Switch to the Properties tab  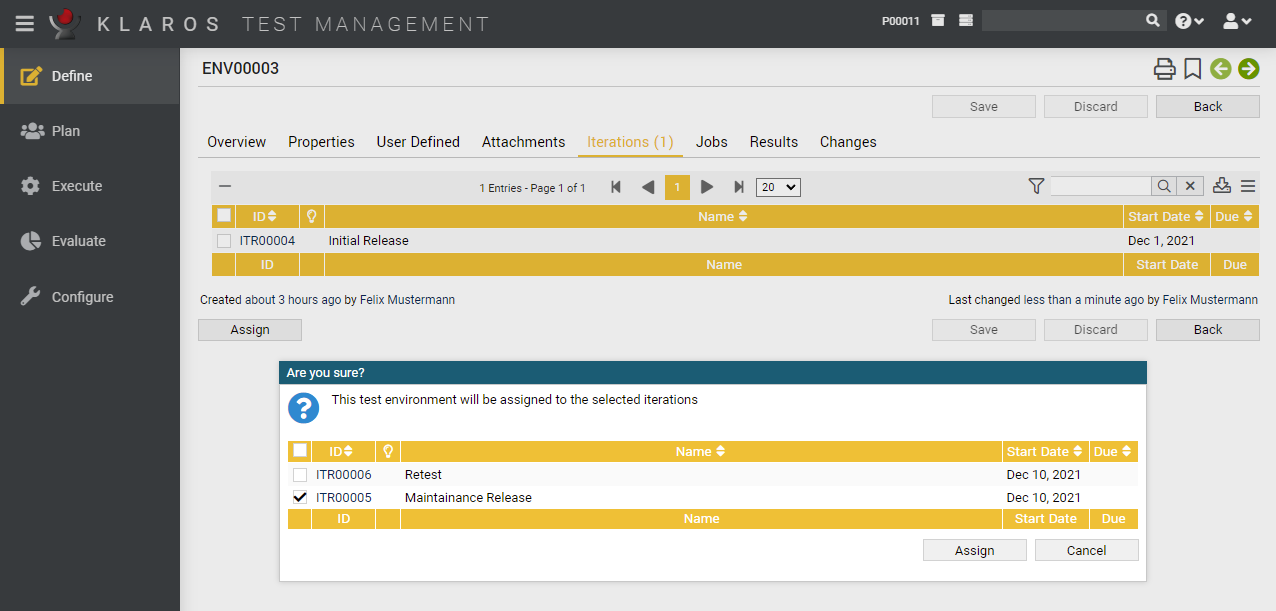coord(321,142)
